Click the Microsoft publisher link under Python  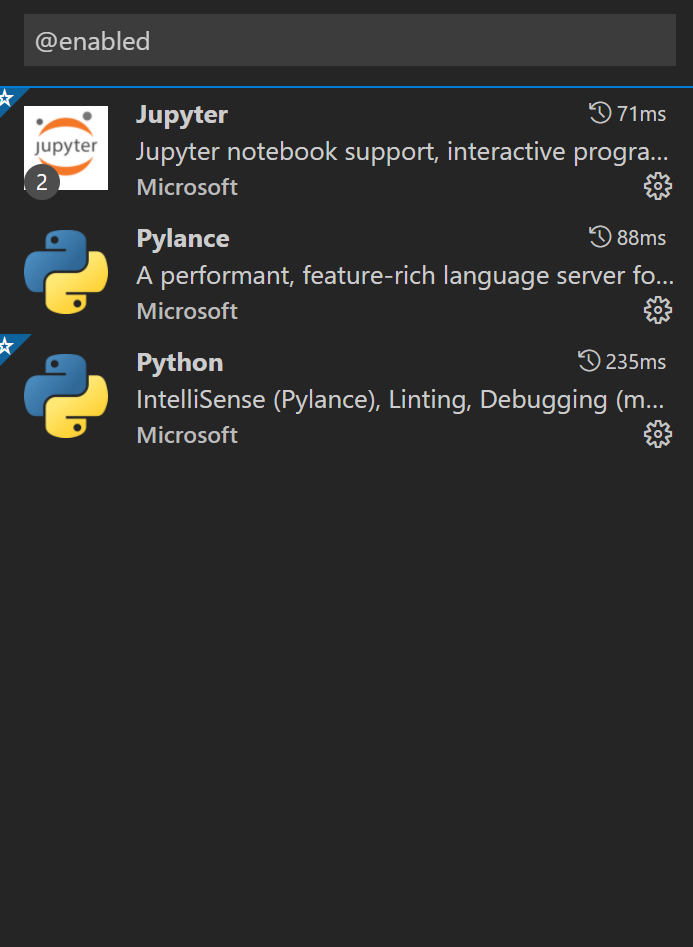[x=186, y=435]
